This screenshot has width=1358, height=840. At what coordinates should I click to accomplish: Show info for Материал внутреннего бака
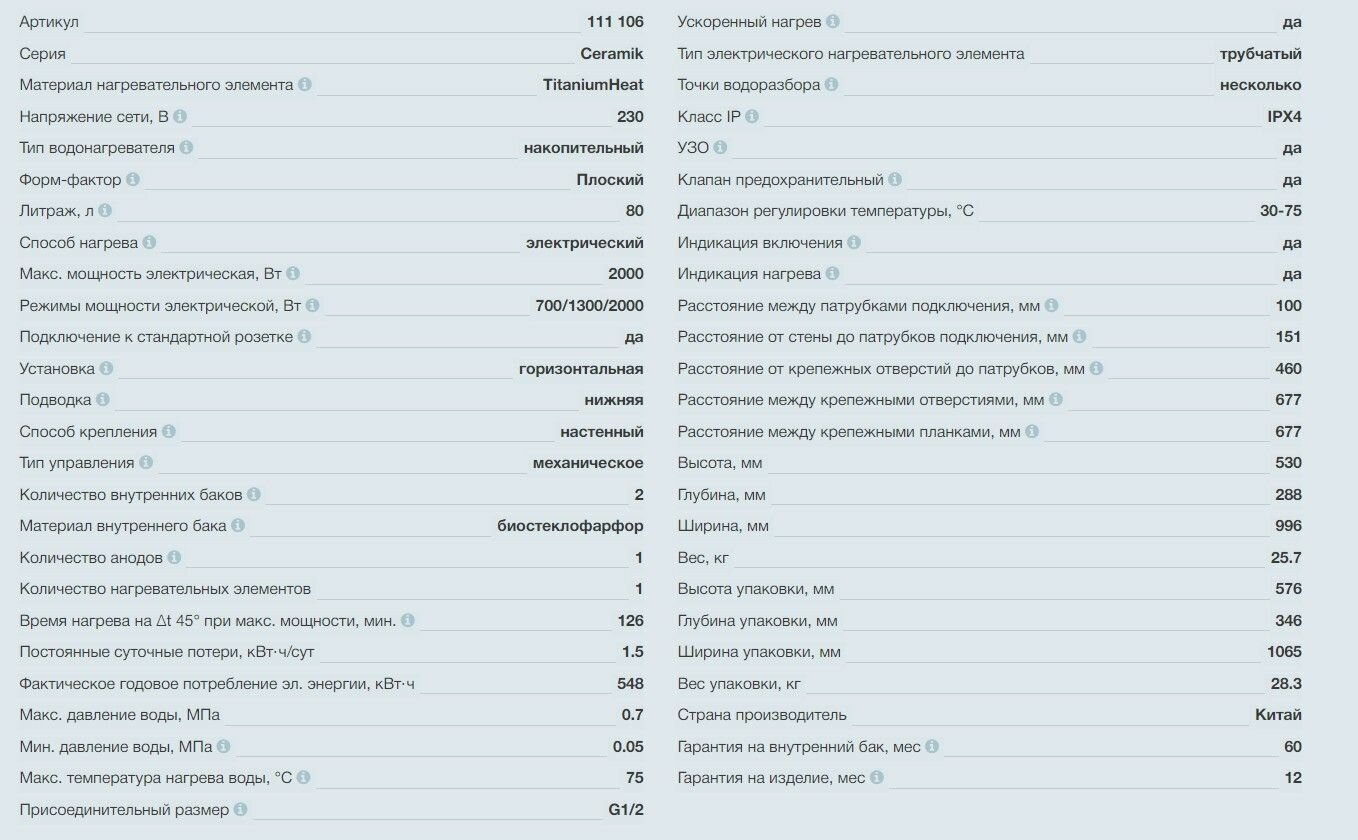[x=238, y=526]
